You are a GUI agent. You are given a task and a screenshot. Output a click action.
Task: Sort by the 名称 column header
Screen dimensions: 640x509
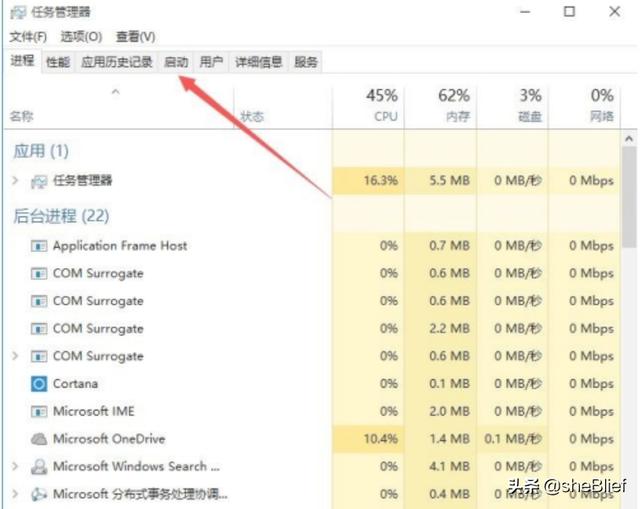pos(118,107)
